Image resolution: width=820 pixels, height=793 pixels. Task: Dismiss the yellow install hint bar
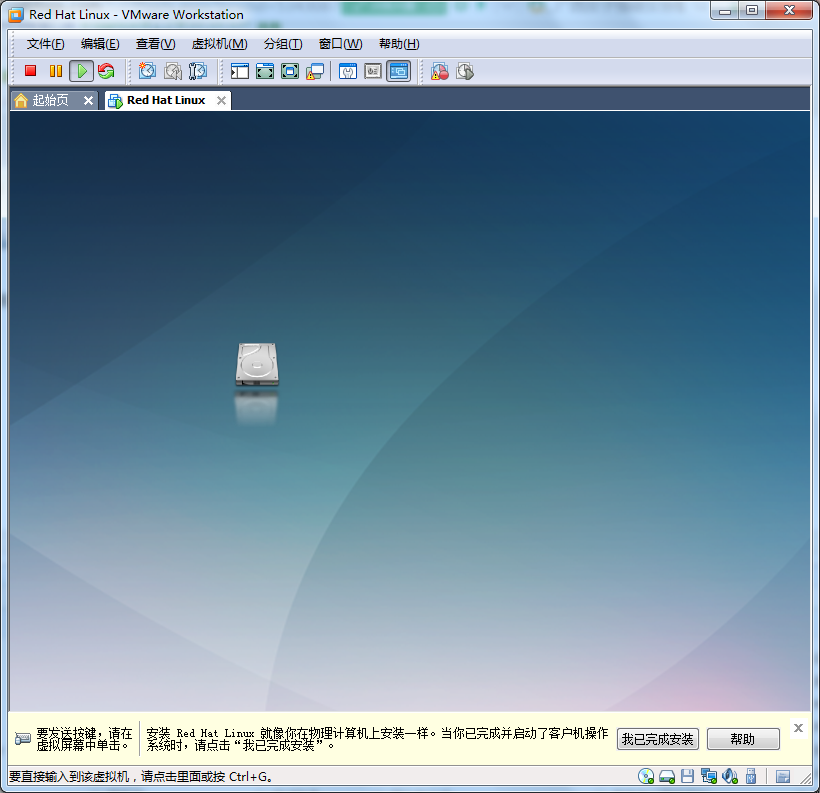tap(798, 728)
